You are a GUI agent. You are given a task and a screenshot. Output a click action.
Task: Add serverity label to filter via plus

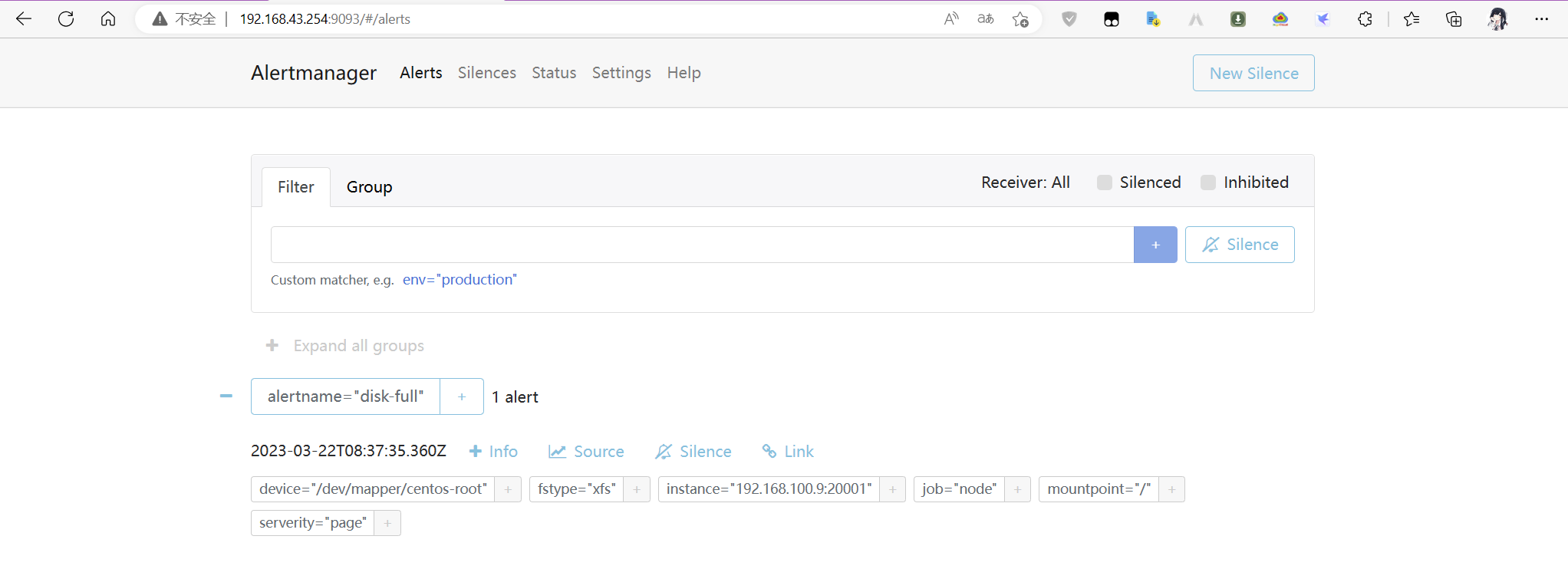(x=387, y=523)
